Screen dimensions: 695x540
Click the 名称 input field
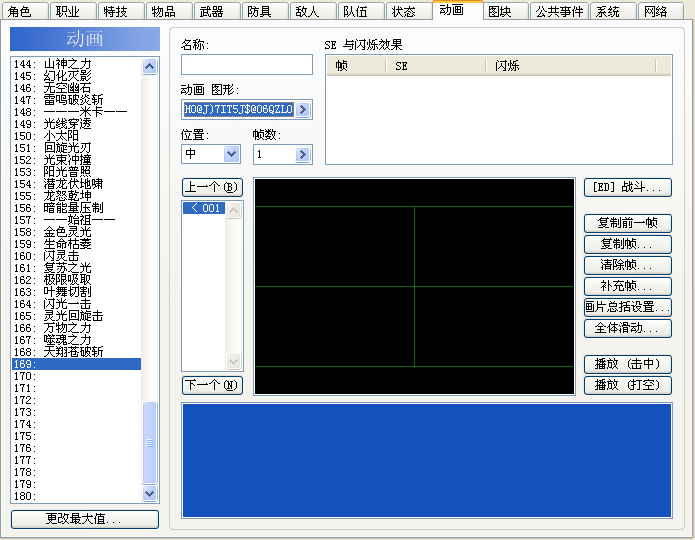click(x=247, y=65)
